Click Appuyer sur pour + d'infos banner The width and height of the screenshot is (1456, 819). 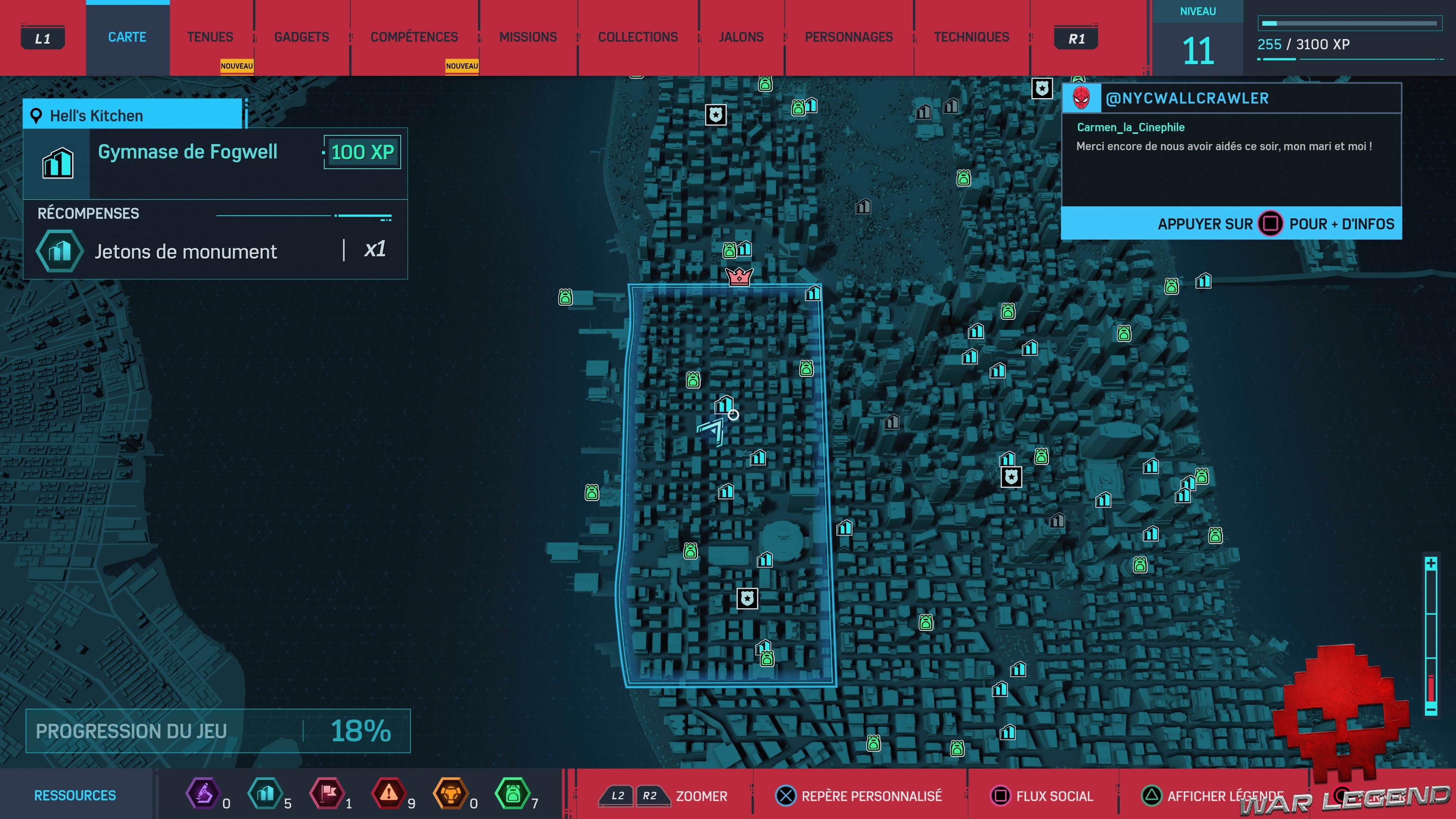coord(1231,224)
